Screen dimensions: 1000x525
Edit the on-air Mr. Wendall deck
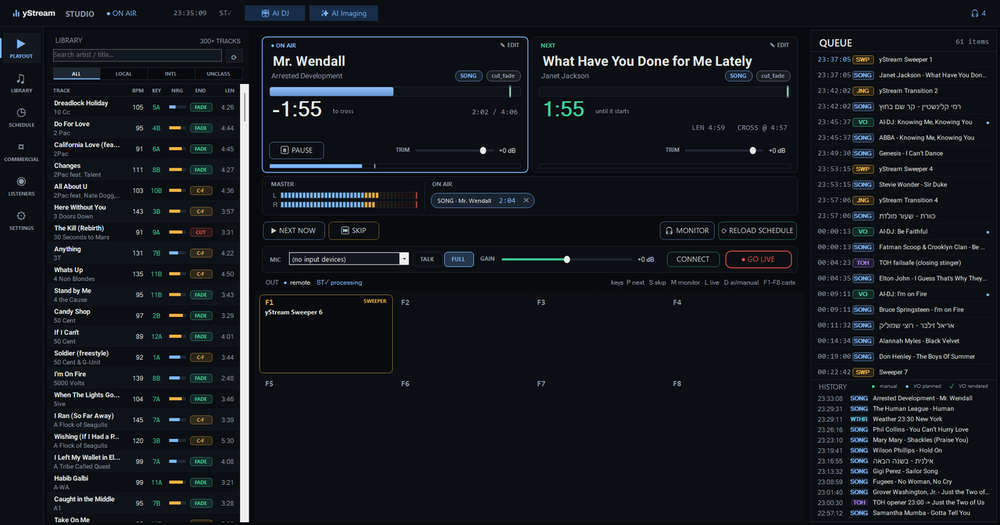pyautogui.click(x=510, y=45)
